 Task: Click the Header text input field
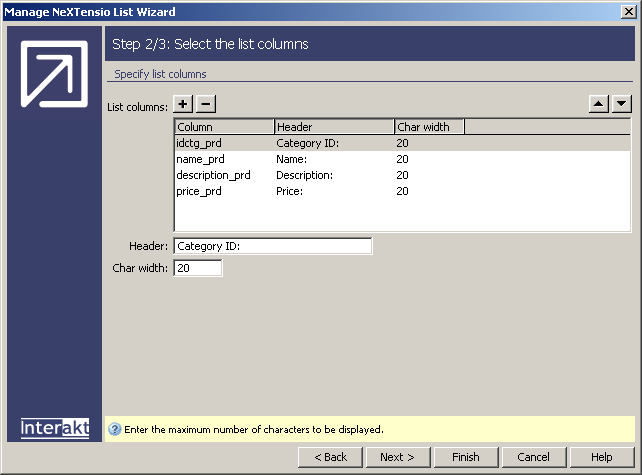click(x=272, y=246)
